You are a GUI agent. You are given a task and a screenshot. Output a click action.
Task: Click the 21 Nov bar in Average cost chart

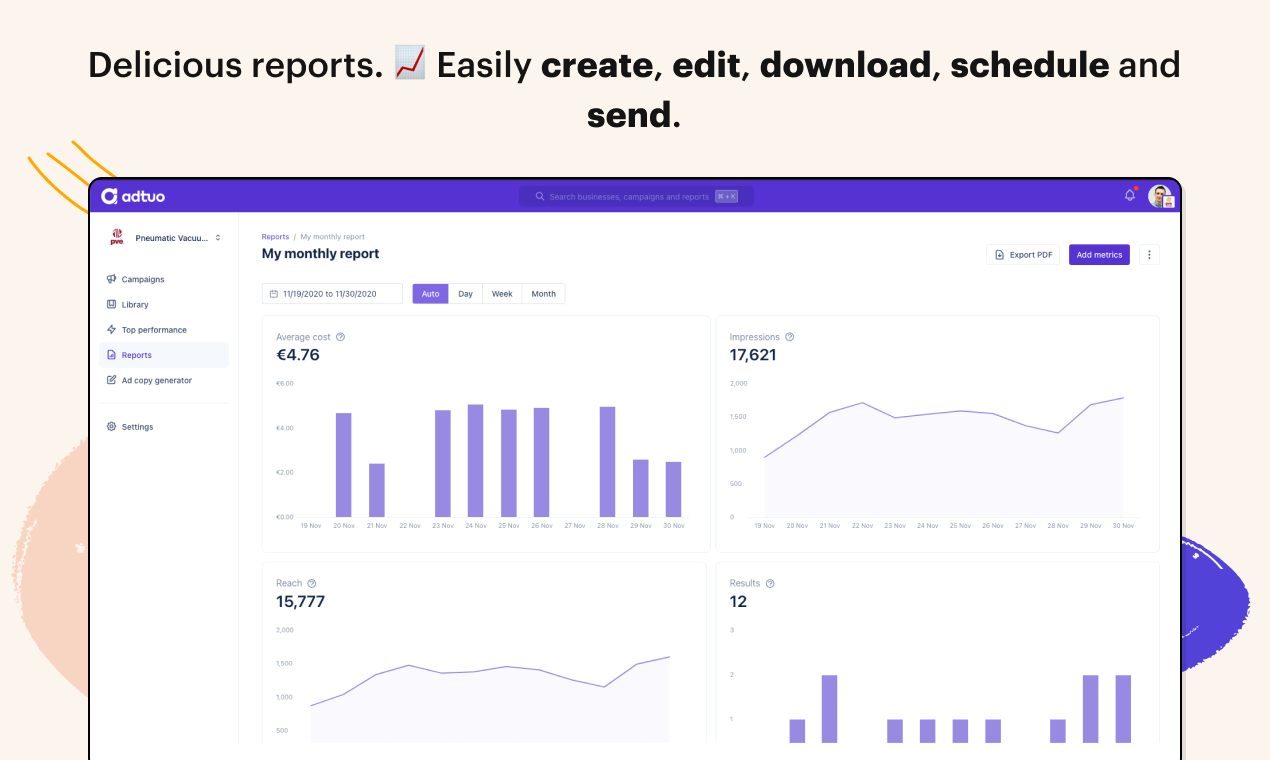point(377,490)
